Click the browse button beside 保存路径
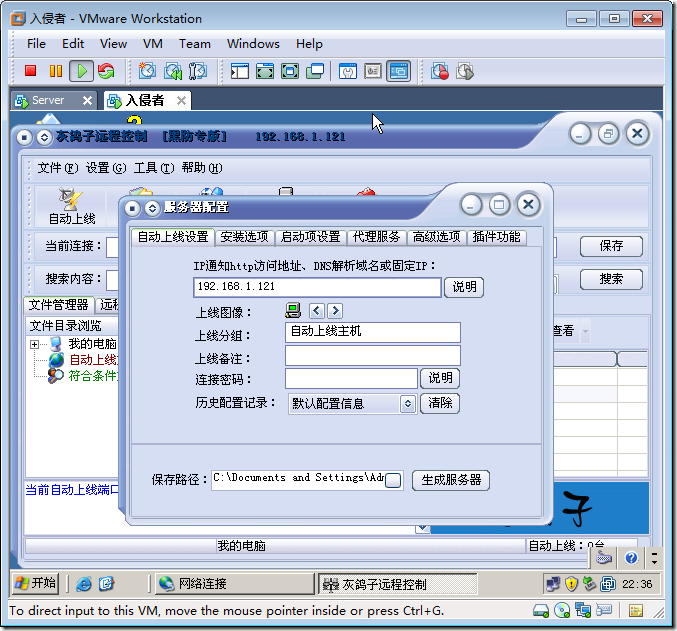This screenshot has height=631, width=677. point(393,480)
